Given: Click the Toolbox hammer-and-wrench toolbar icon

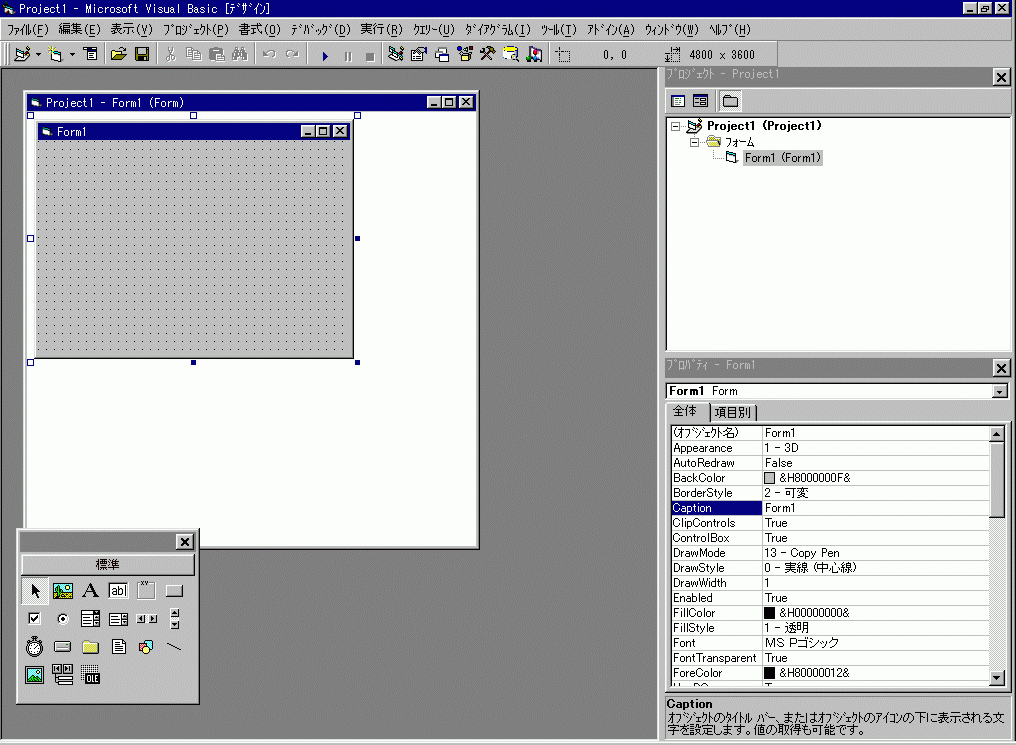Looking at the screenshot, I should coord(487,54).
